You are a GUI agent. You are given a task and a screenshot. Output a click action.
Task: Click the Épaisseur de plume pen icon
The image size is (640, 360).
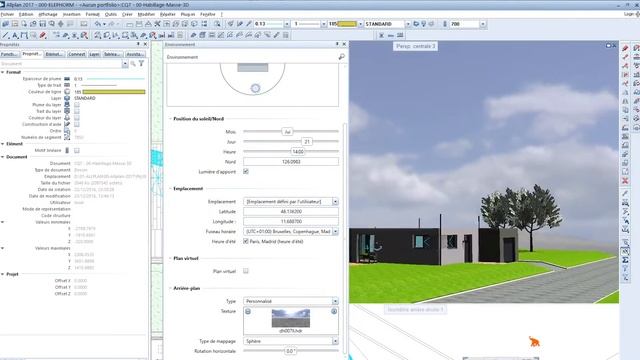(x=67, y=79)
